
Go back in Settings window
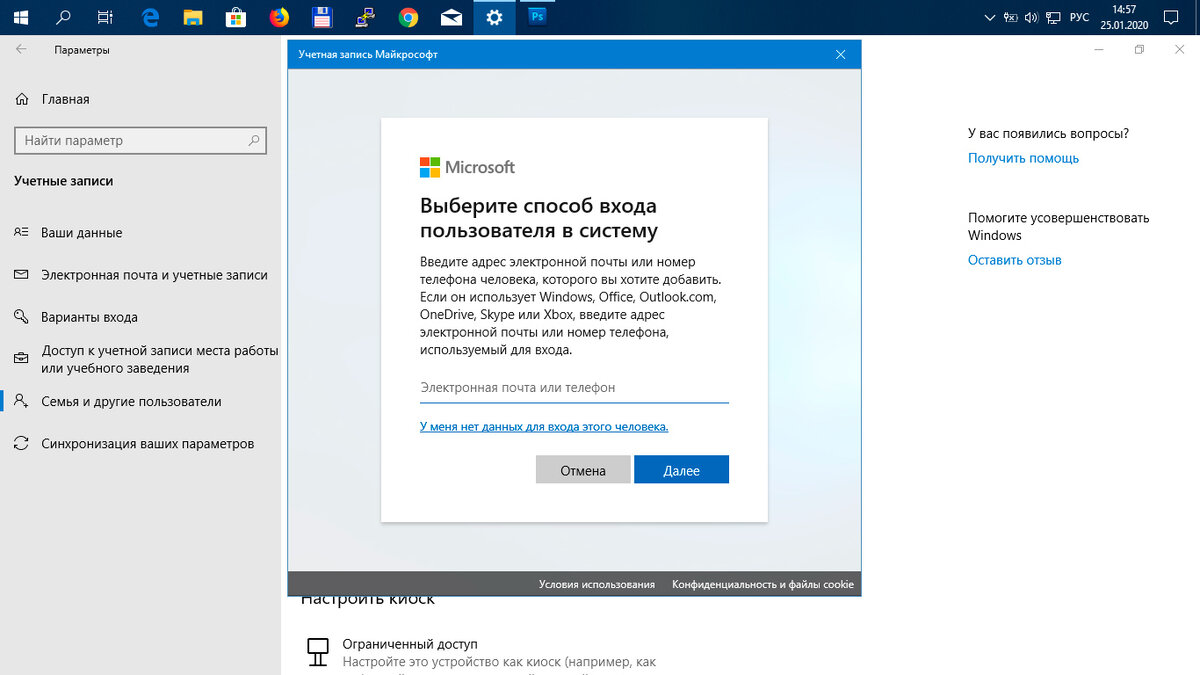(22, 49)
